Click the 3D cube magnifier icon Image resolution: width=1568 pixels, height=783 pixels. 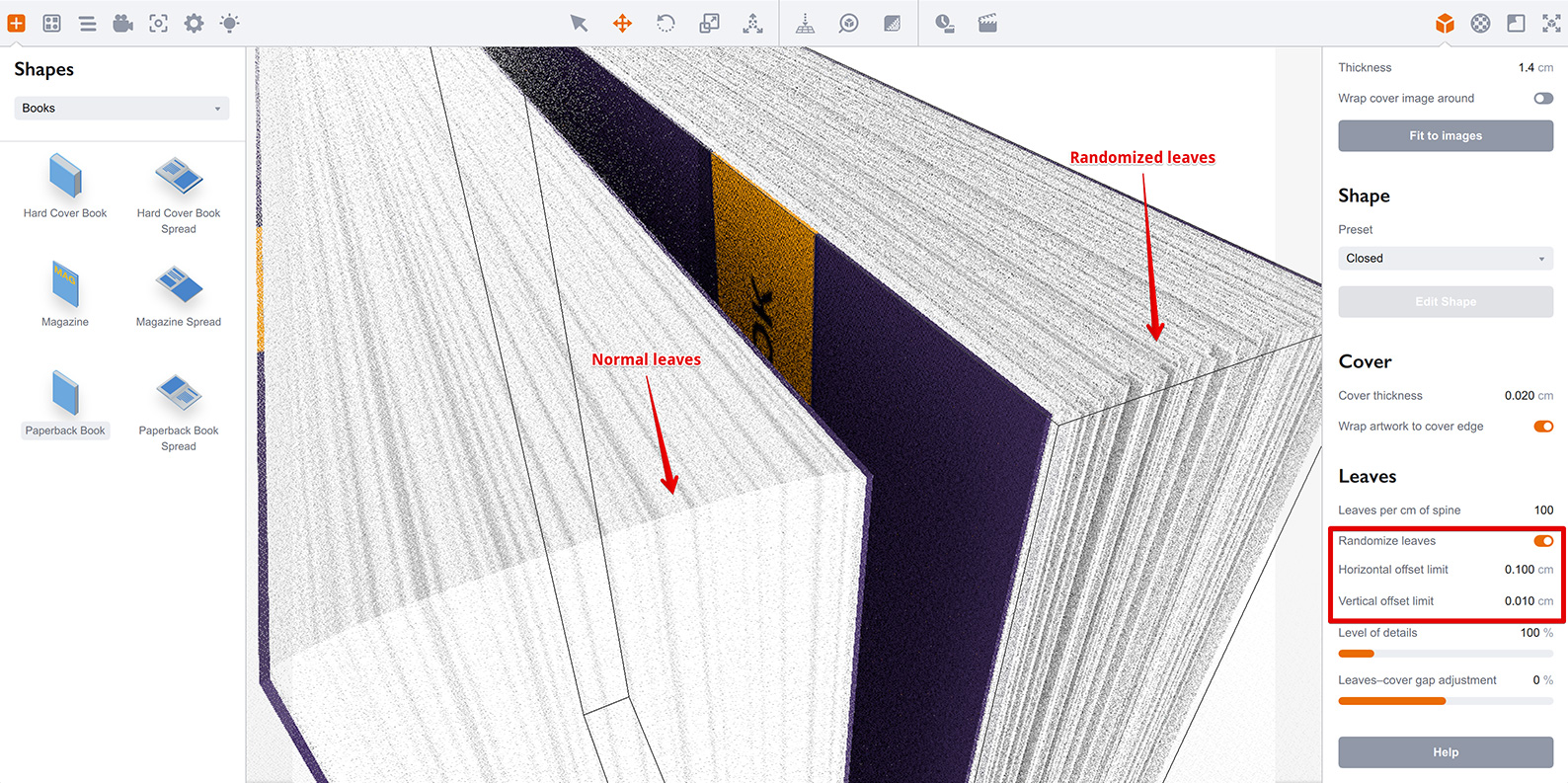tap(849, 23)
